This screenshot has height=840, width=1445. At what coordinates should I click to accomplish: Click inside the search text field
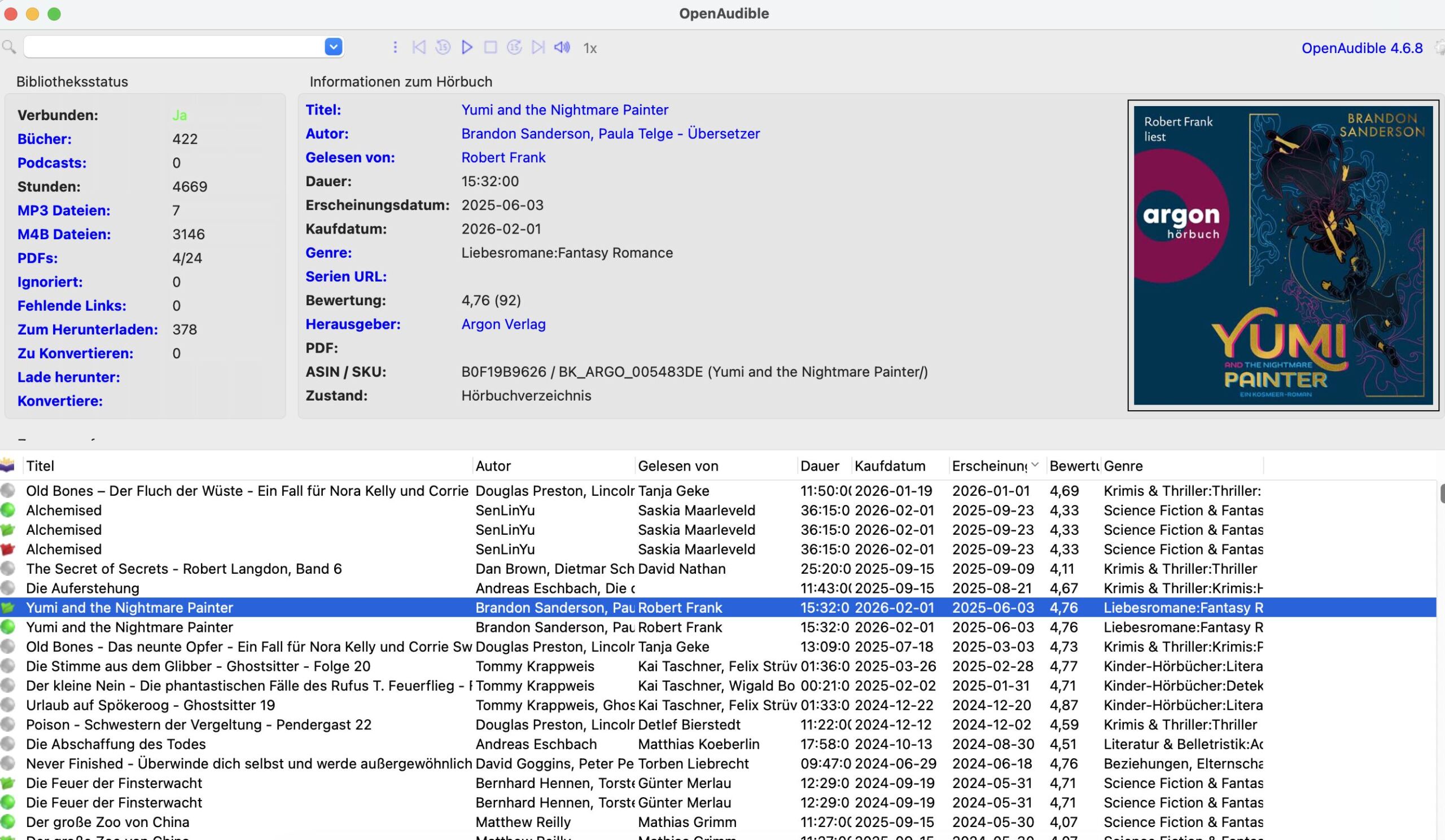click(x=172, y=47)
